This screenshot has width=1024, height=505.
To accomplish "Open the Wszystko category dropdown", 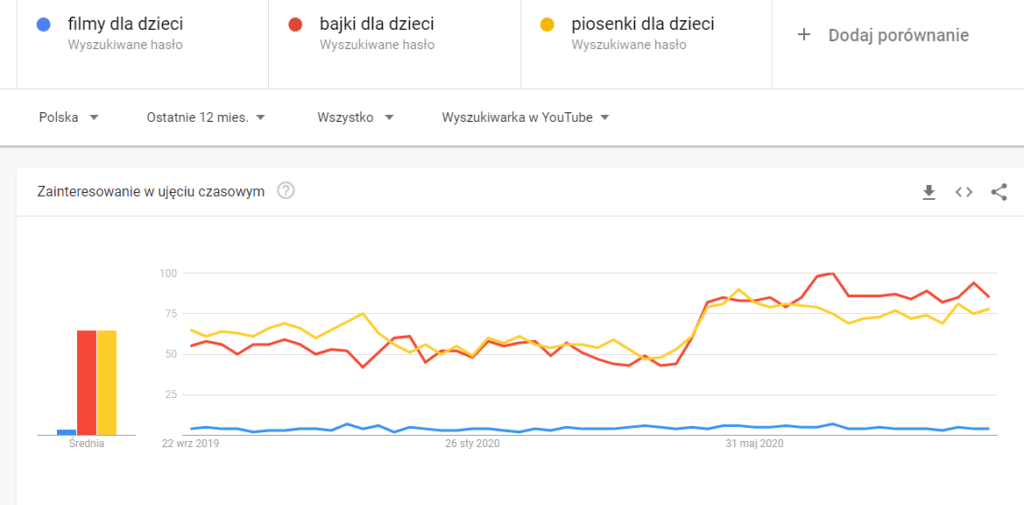I will [355, 117].
